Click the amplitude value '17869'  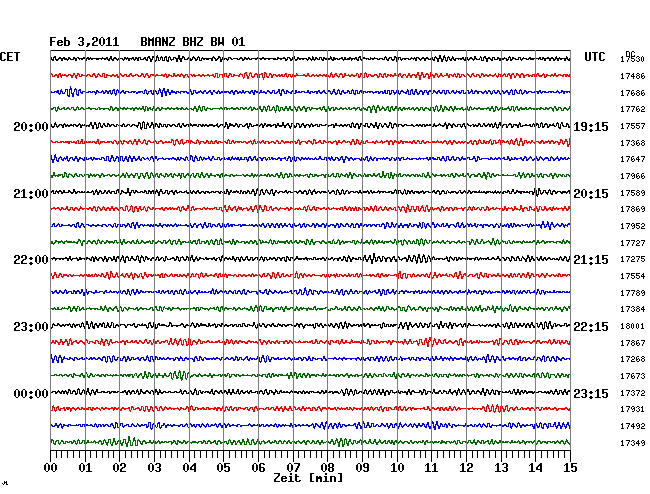pyautogui.click(x=633, y=209)
